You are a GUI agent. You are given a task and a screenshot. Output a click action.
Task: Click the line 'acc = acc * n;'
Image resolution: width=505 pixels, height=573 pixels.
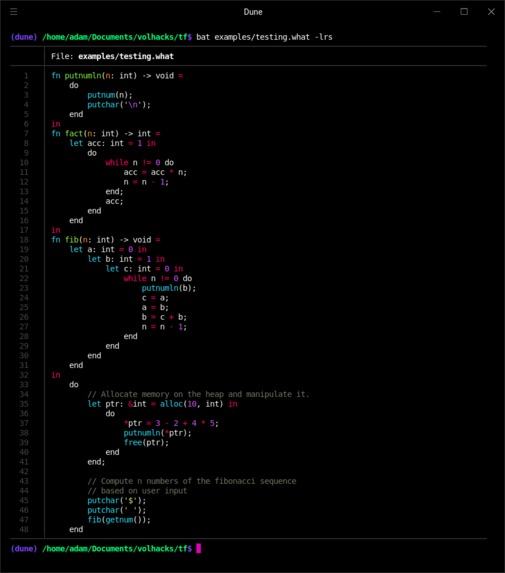[155, 172]
